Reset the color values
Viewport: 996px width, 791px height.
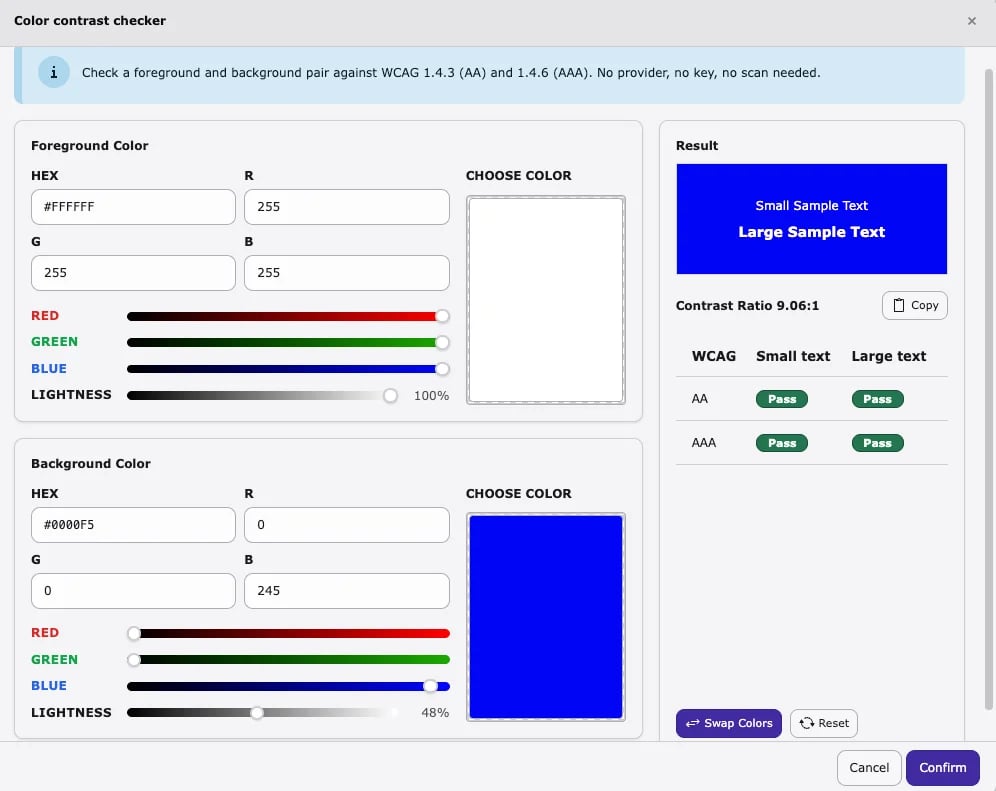[x=824, y=723]
